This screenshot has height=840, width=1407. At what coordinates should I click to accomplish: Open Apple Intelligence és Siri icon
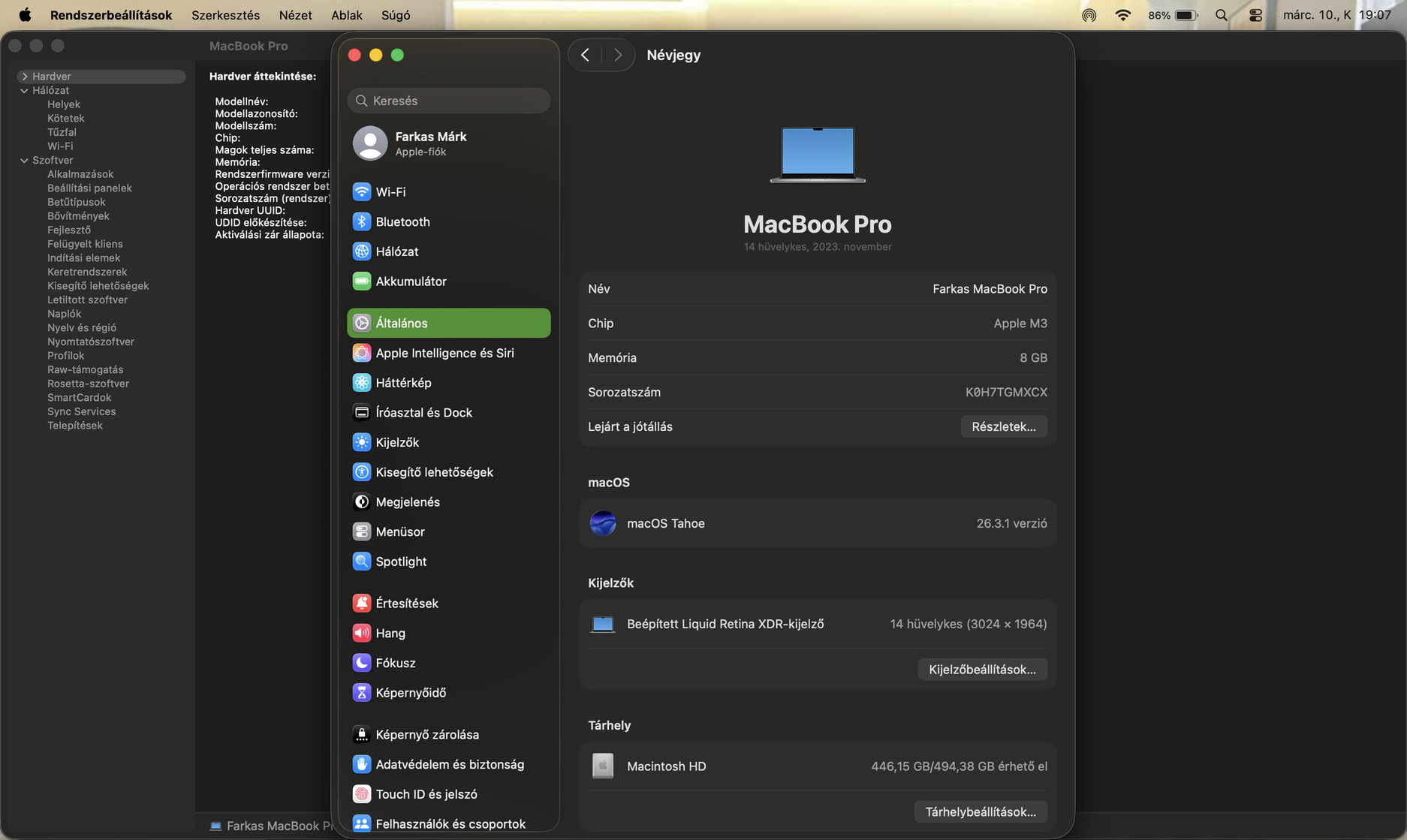click(361, 353)
